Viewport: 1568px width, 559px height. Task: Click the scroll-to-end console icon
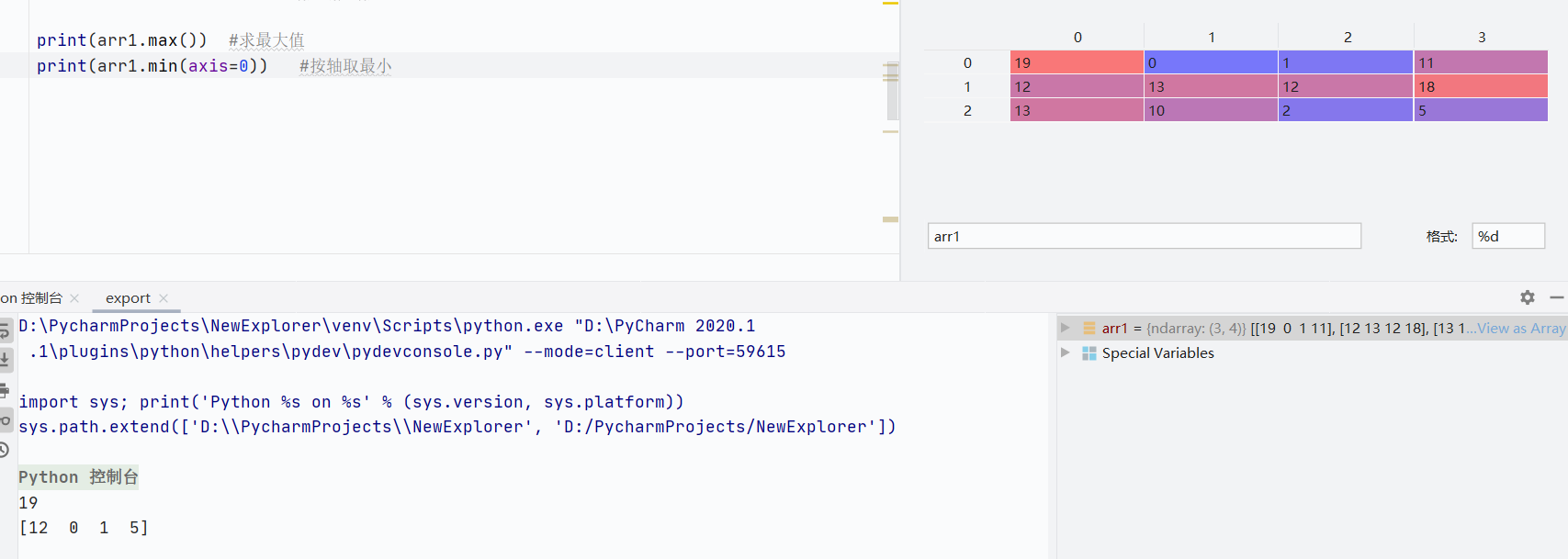4,360
